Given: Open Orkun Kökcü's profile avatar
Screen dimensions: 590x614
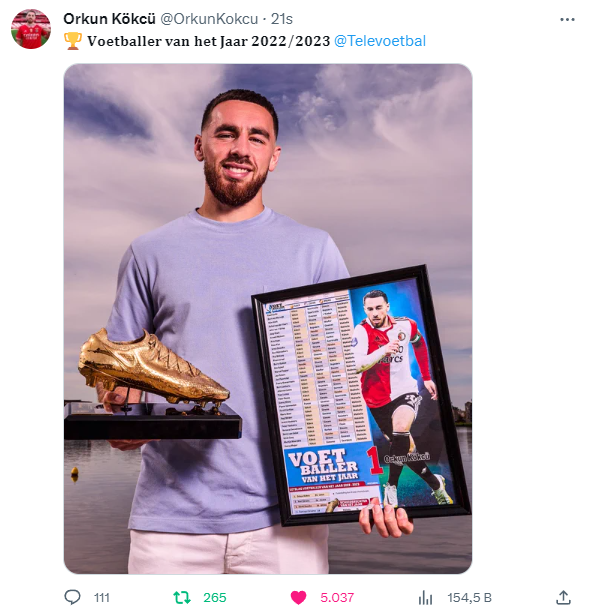Looking at the screenshot, I should [x=31, y=29].
